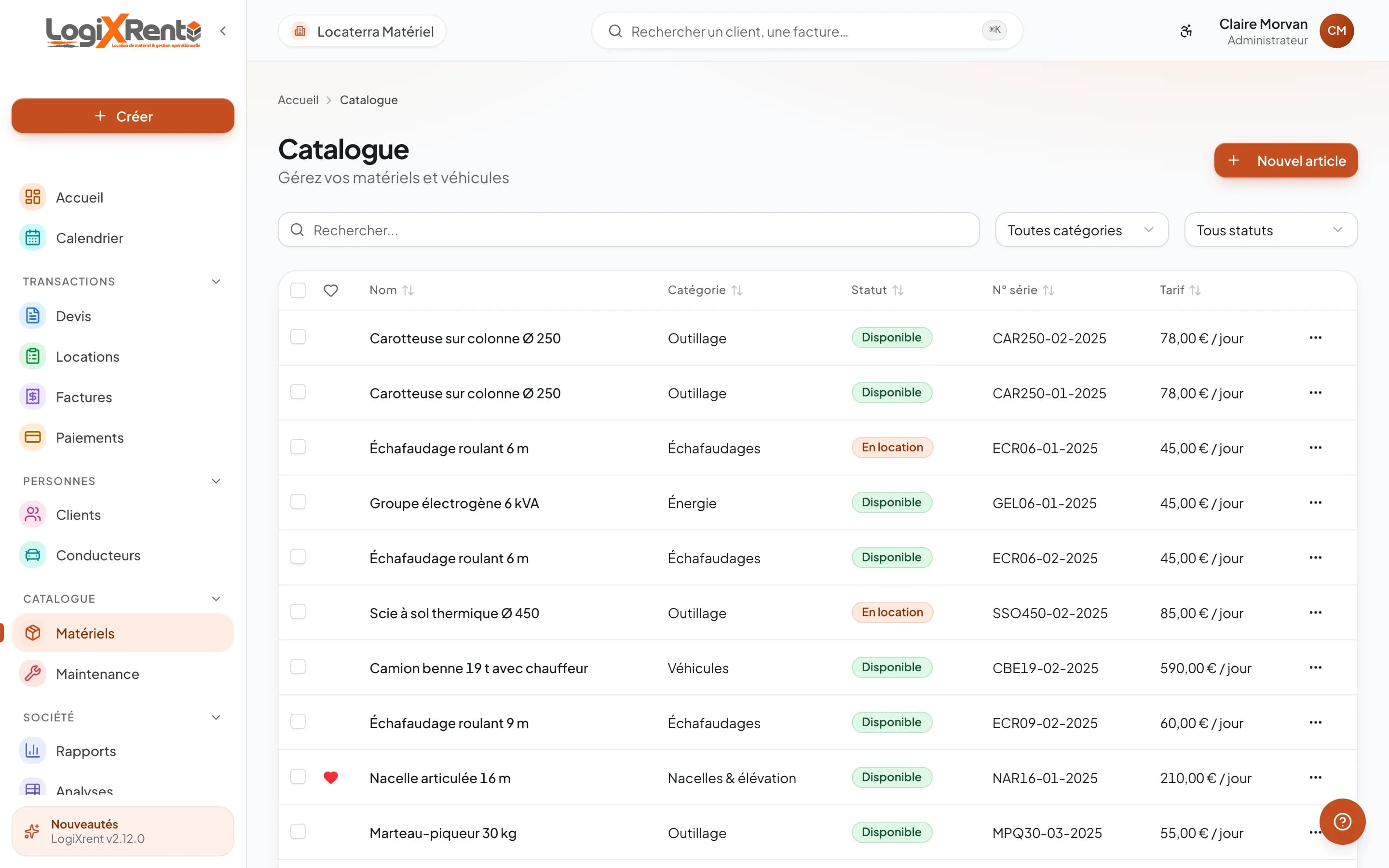The image size is (1389, 868).
Task: Unfavorite Nacelle articulée 16 m red heart
Action: coord(330,777)
